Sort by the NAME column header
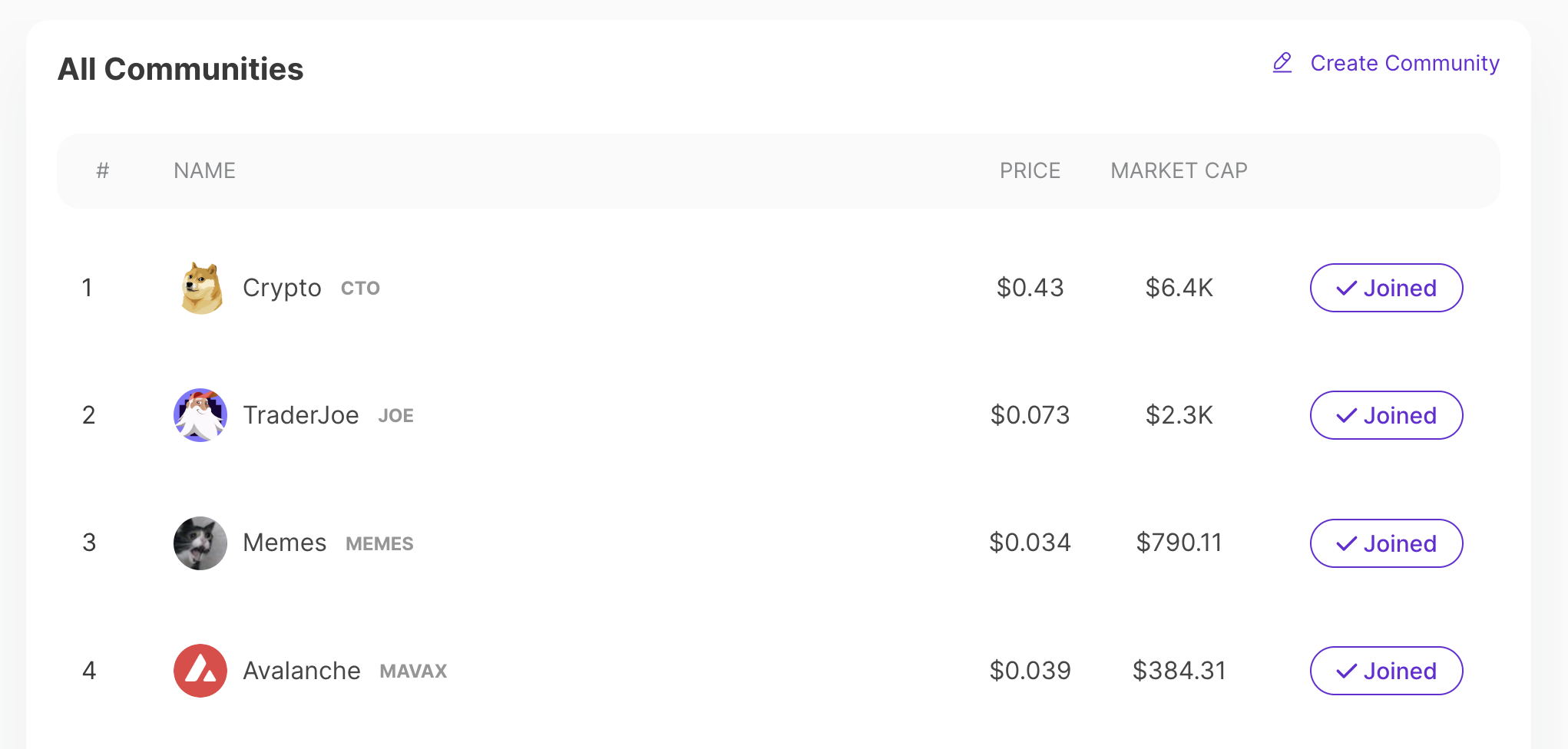The height and width of the screenshot is (749, 1568). tap(204, 170)
